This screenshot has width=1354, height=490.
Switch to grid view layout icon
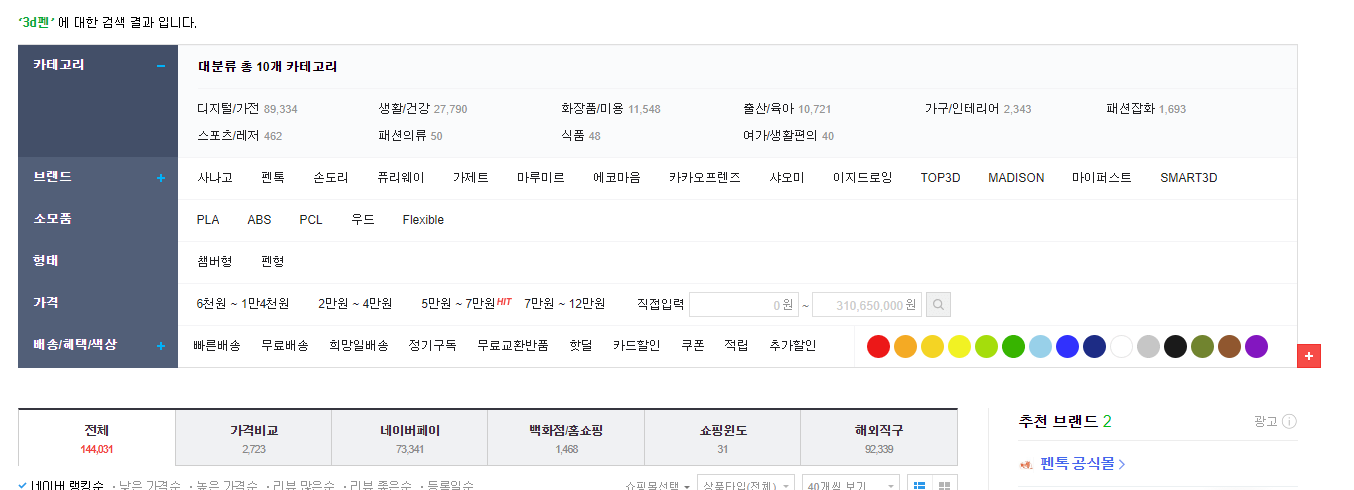pyautogui.click(x=943, y=484)
